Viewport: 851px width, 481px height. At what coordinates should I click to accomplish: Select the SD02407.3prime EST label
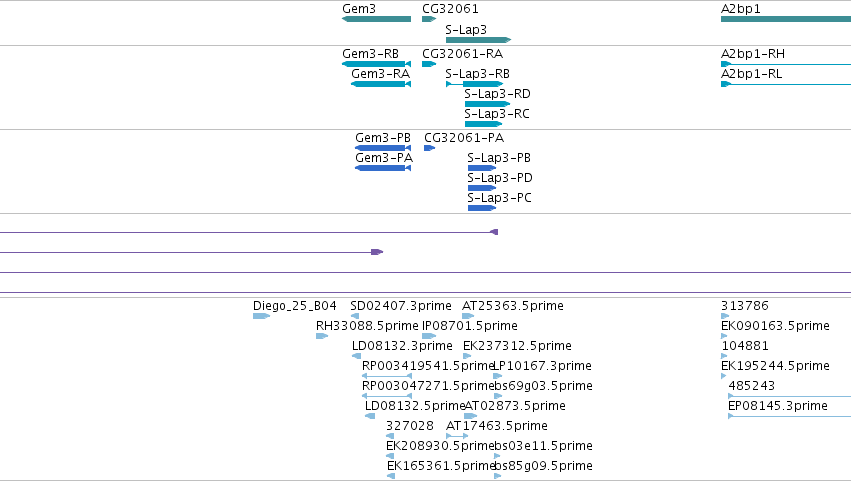click(x=401, y=306)
